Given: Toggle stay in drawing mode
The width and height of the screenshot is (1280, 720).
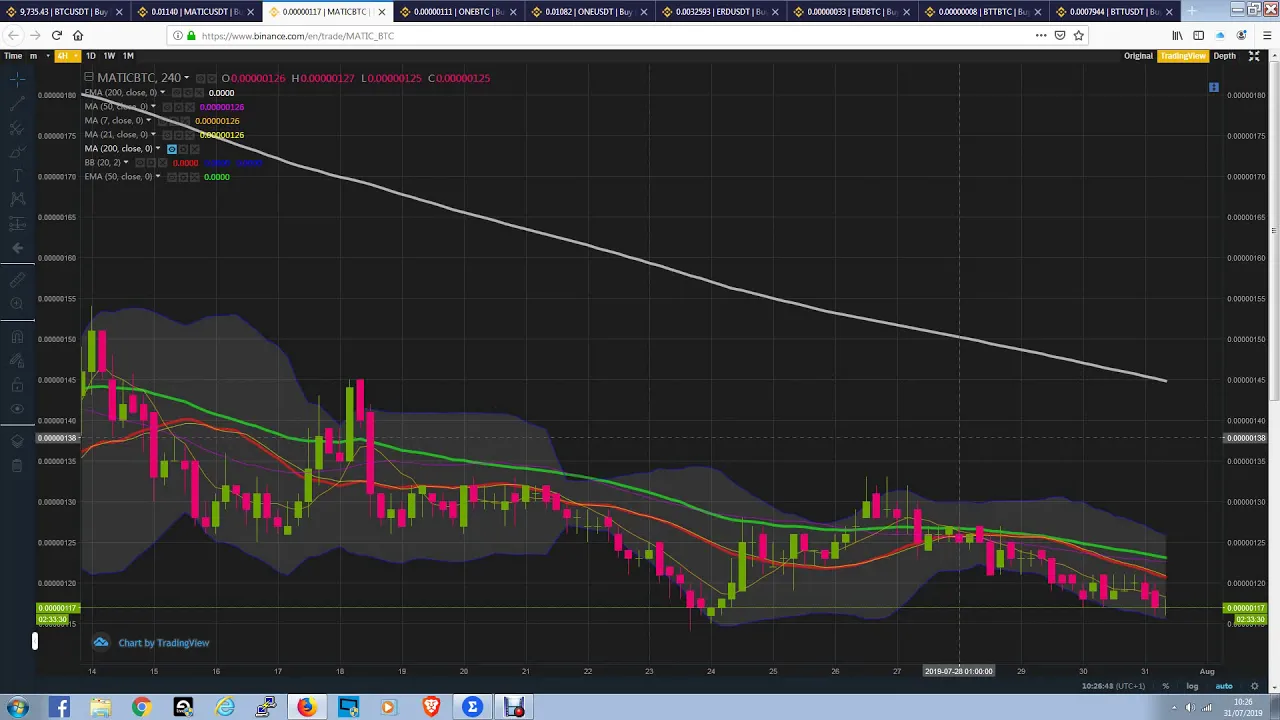Looking at the screenshot, I should pyautogui.click(x=17, y=362).
